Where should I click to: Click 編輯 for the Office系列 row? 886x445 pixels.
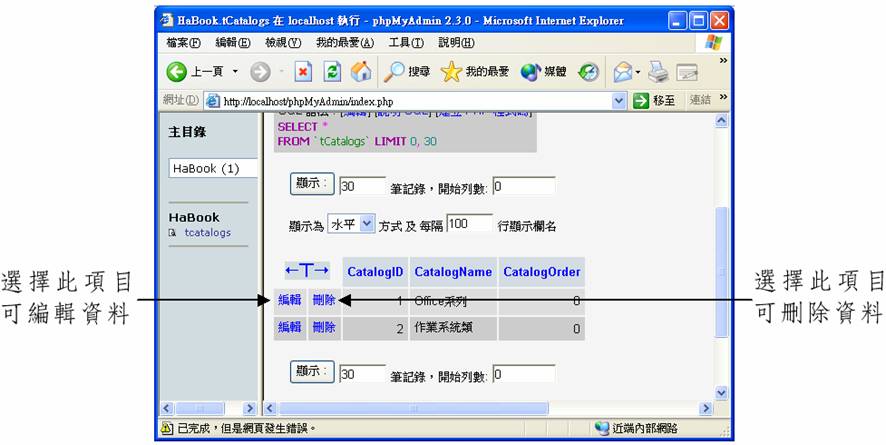(289, 300)
